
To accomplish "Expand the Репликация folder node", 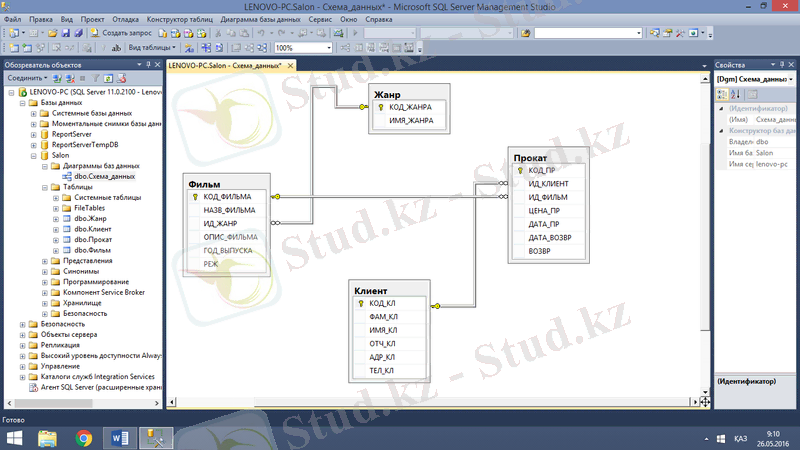I will click(x=22, y=345).
